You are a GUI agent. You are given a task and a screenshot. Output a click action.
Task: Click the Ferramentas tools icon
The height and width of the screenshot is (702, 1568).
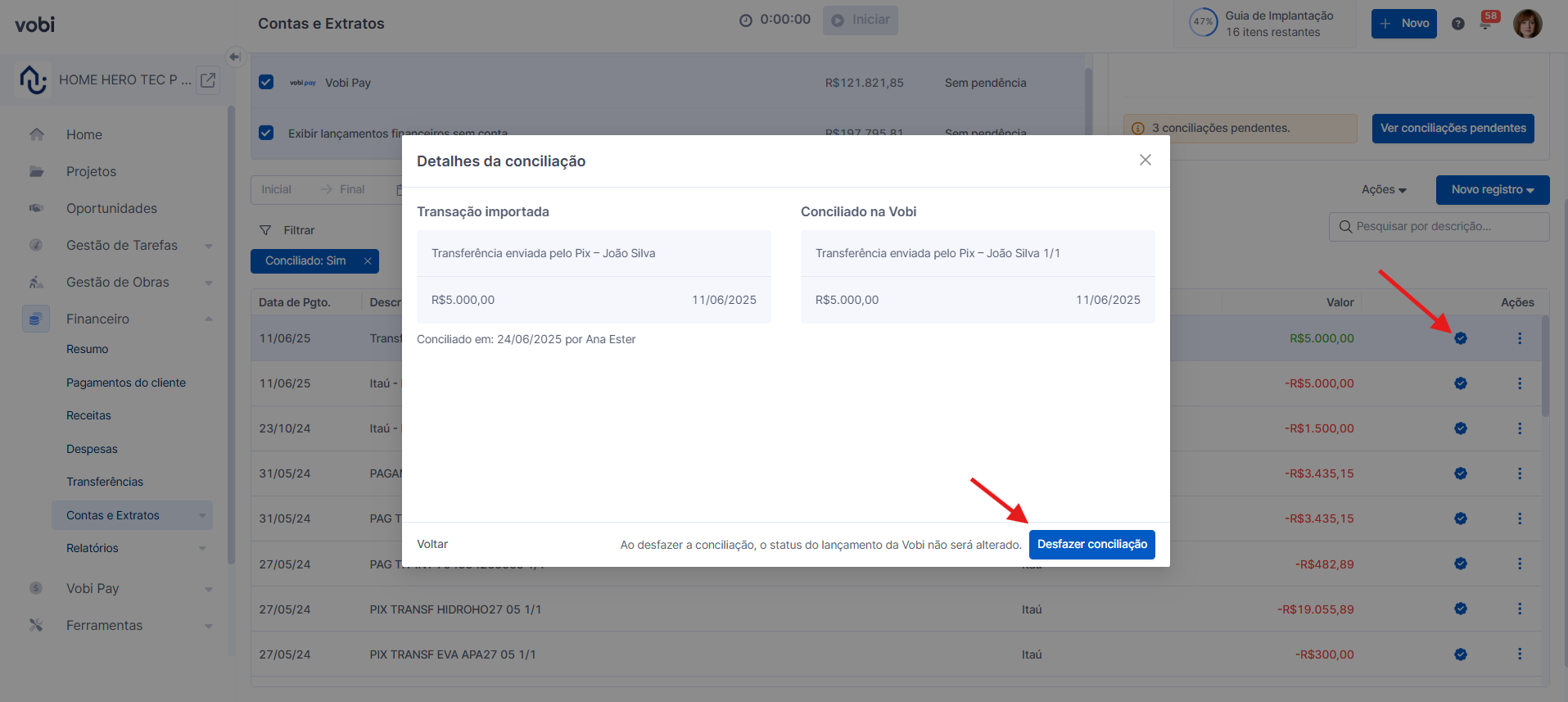(x=36, y=625)
